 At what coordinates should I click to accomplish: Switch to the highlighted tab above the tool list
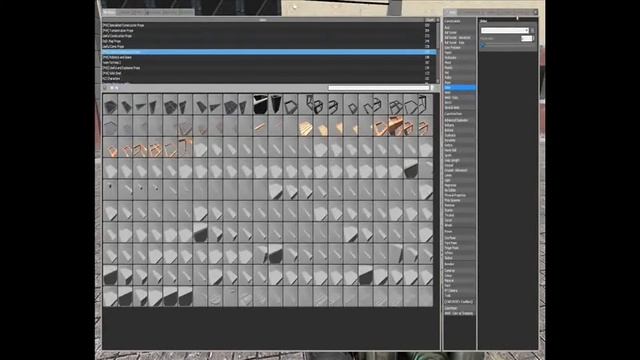tap(452, 13)
